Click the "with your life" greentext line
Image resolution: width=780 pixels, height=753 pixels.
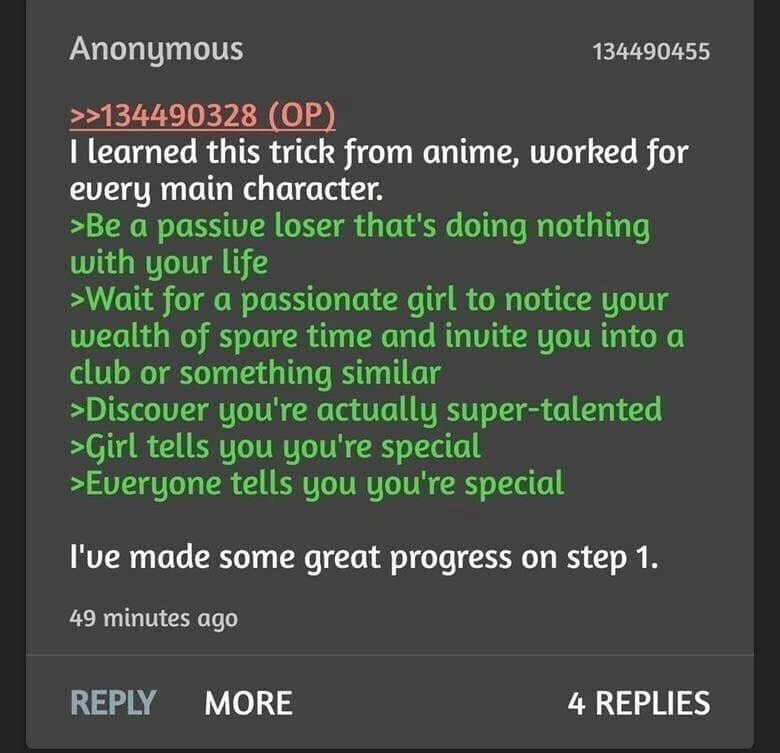169,264
